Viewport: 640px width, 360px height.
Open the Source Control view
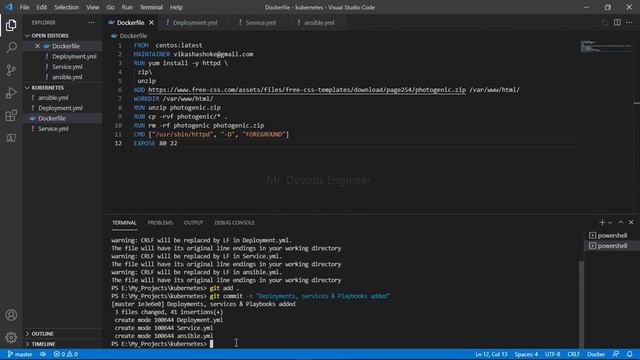click(11, 70)
